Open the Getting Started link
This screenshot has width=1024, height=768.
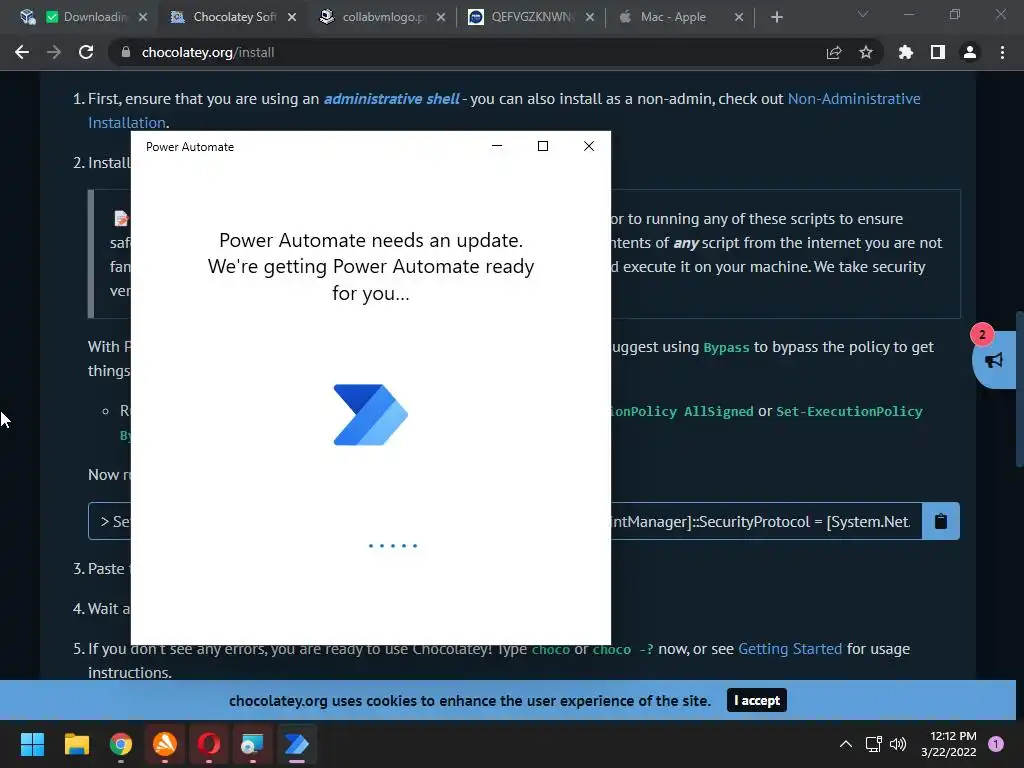790,648
